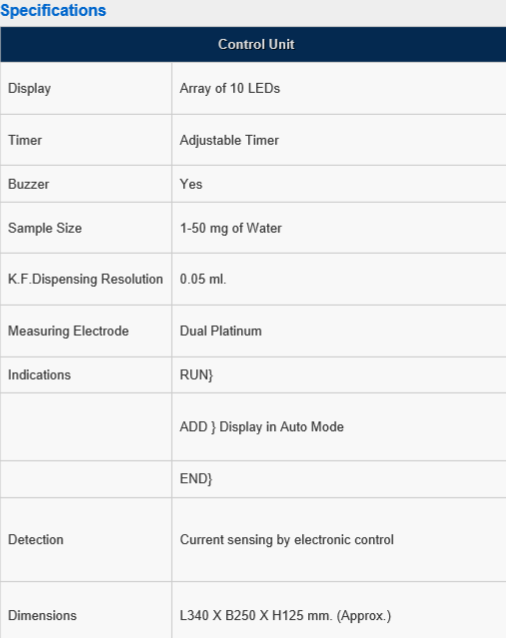The width and height of the screenshot is (506, 638).
Task: Select the 1-50 mg of Water value
Action: 231,228
